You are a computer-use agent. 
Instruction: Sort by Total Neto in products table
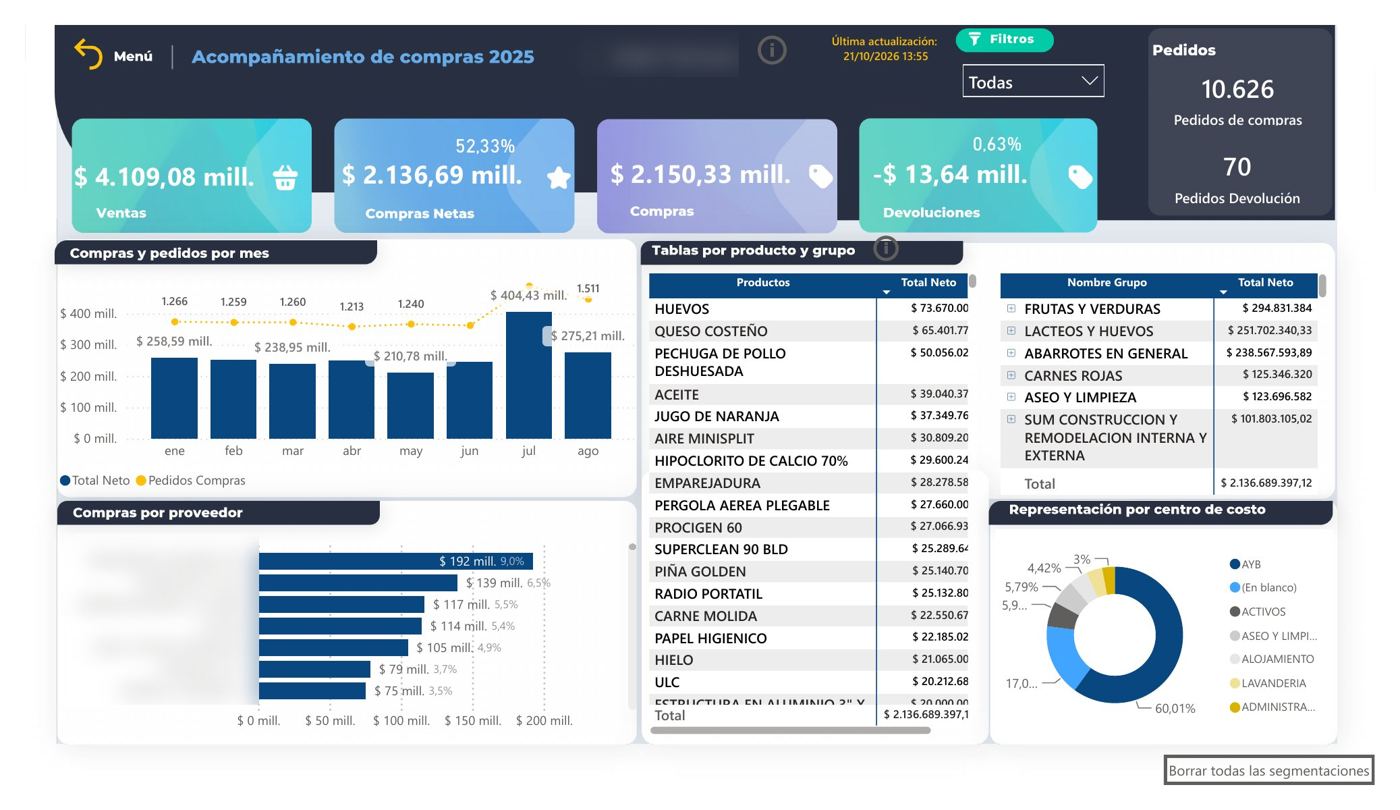point(928,283)
